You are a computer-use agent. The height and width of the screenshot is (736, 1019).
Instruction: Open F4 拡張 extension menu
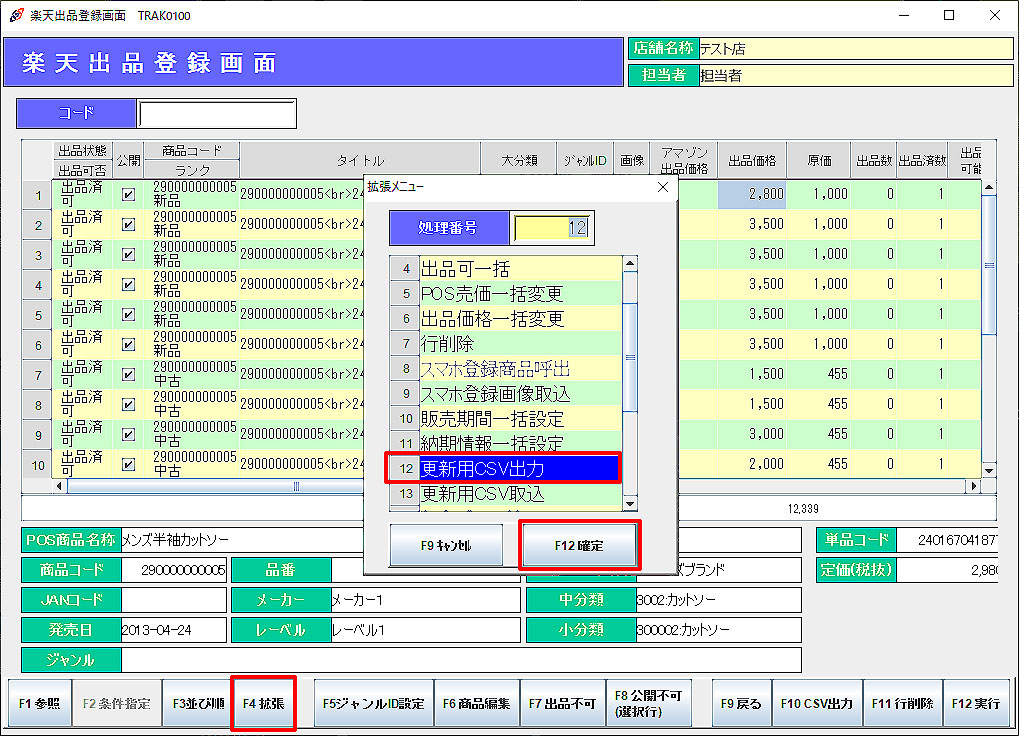point(263,704)
